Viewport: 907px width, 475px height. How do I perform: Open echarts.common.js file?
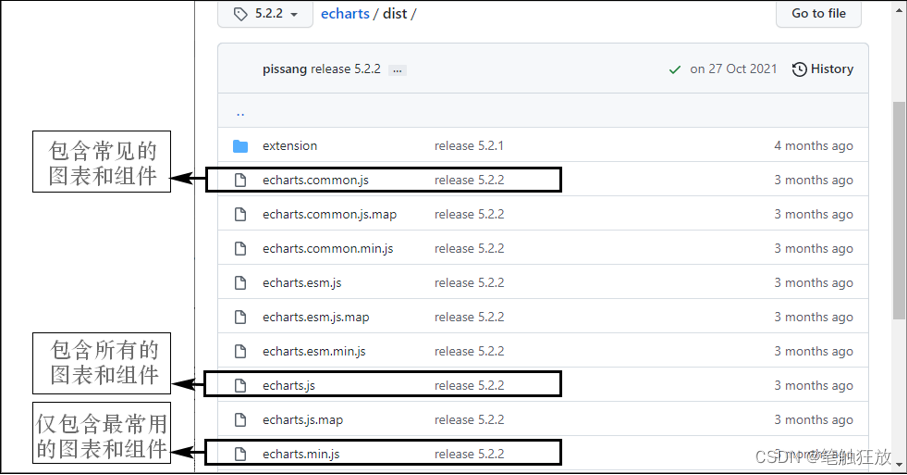tap(315, 180)
